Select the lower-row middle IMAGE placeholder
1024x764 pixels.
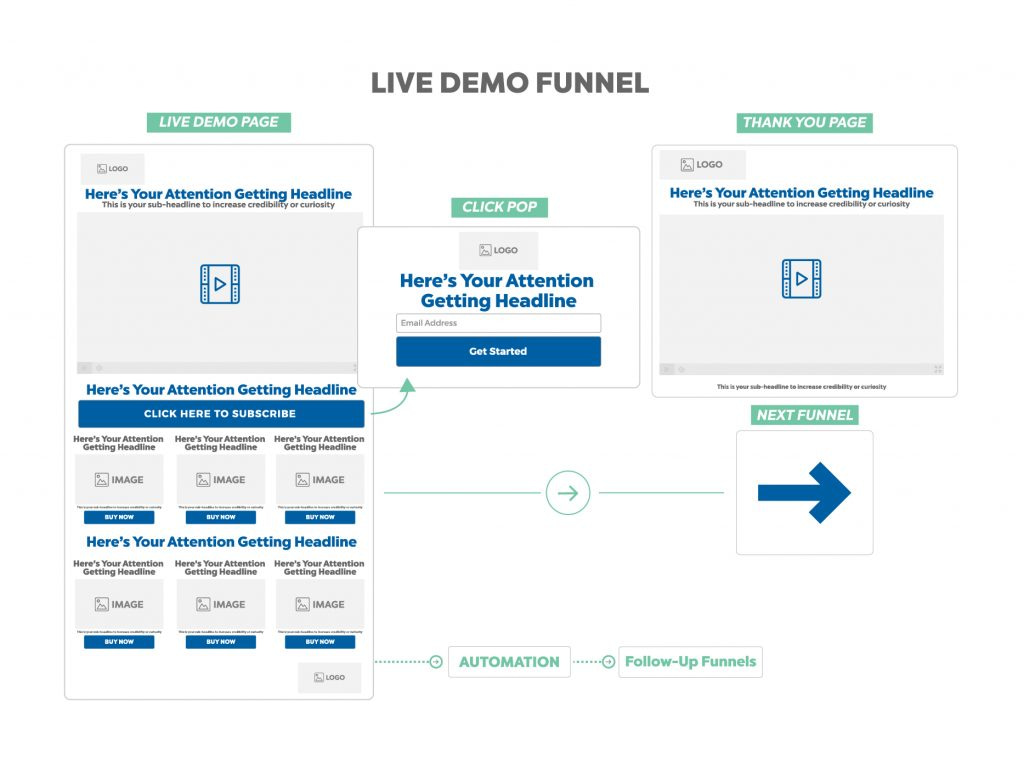[x=221, y=605]
